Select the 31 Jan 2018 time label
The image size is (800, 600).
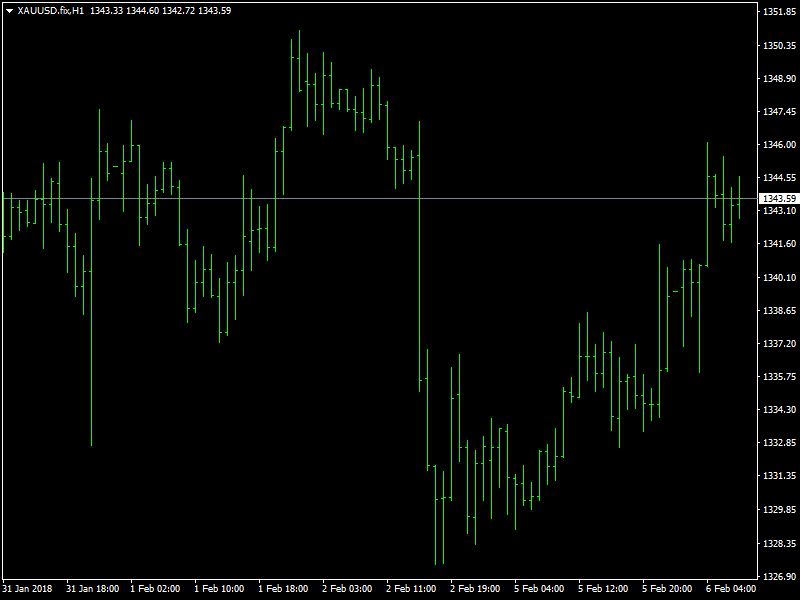coord(27,588)
